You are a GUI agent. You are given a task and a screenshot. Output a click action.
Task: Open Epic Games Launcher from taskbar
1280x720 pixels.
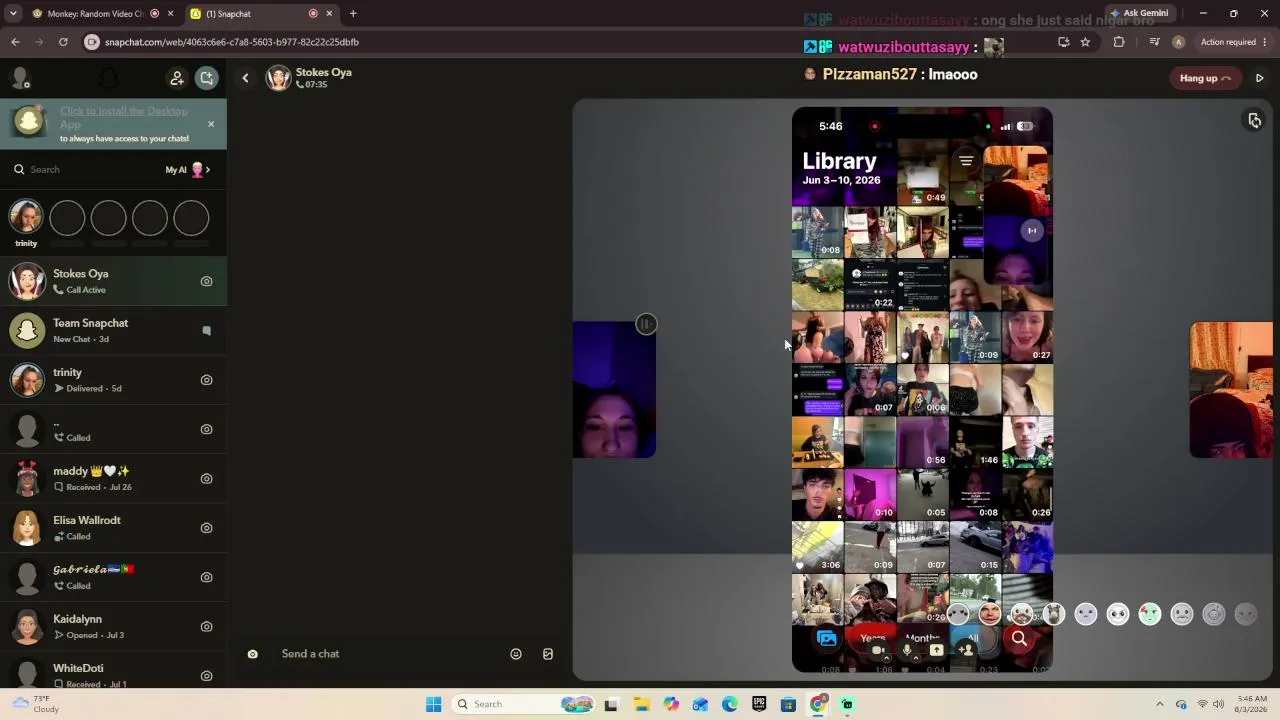click(x=759, y=704)
